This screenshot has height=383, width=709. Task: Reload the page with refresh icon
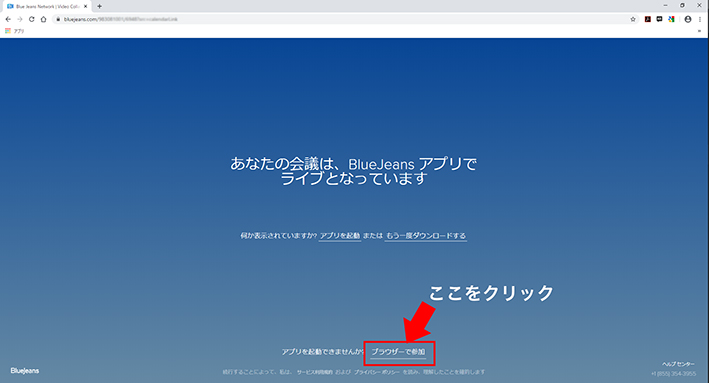pyautogui.click(x=32, y=19)
